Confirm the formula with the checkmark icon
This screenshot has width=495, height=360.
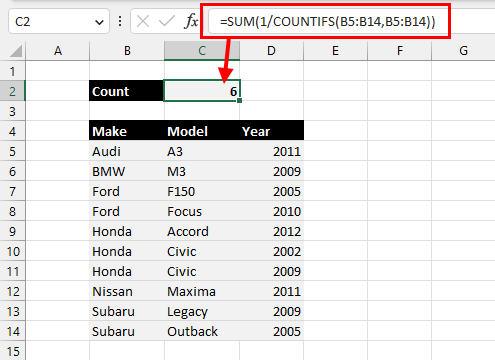pyautogui.click(x=167, y=22)
